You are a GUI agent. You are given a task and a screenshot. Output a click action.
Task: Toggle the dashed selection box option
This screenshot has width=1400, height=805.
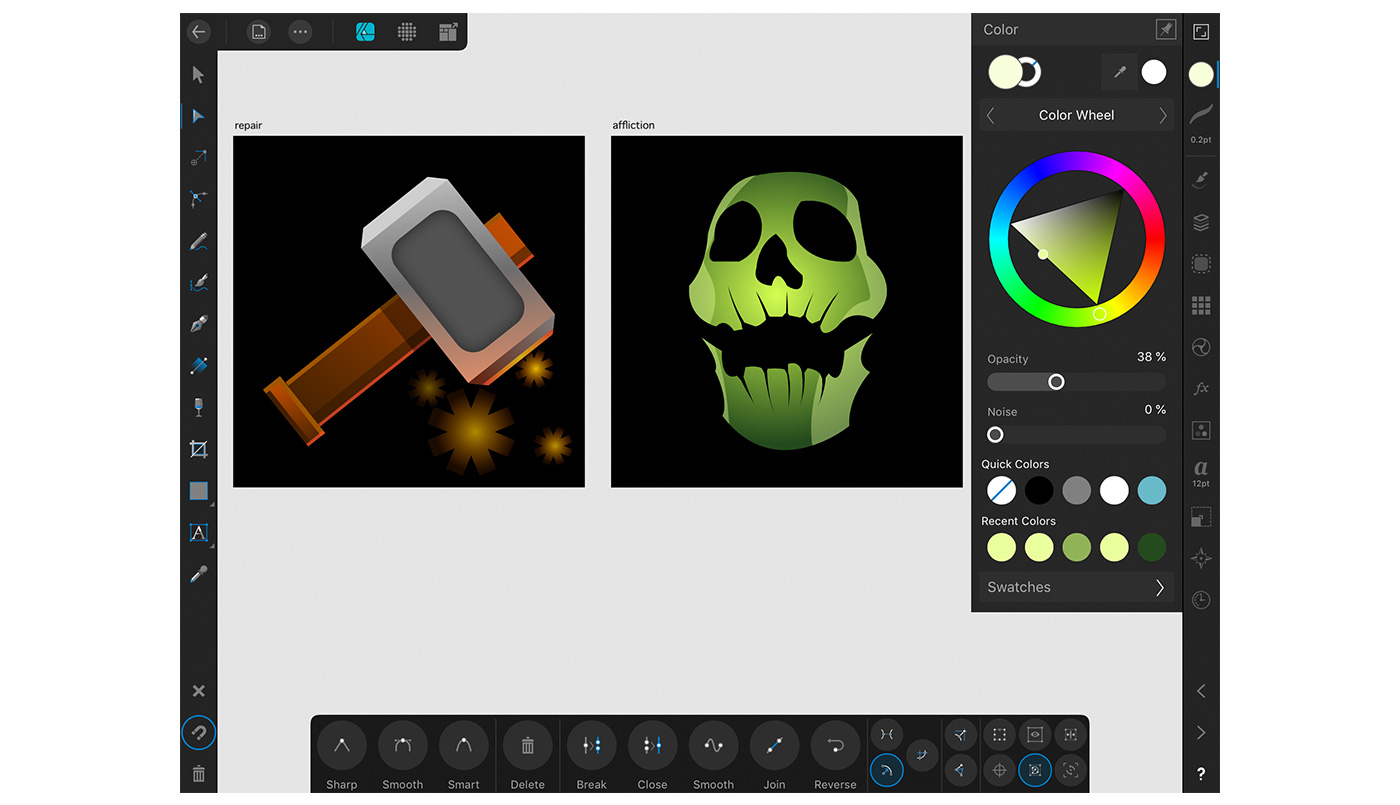(x=999, y=734)
